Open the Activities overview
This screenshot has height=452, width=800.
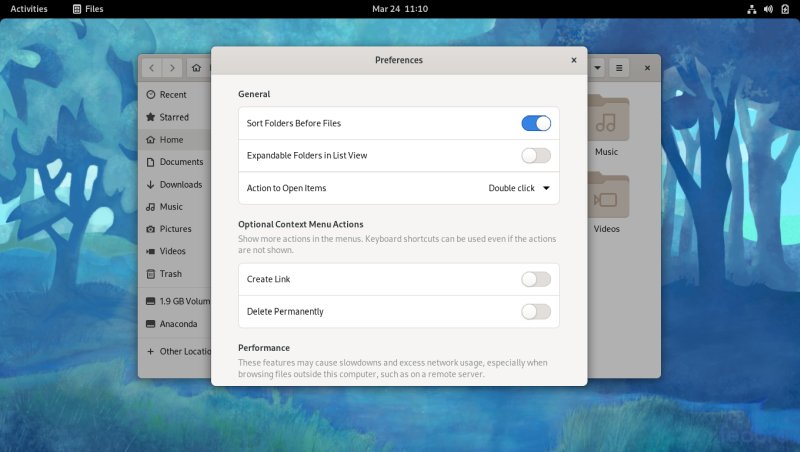point(29,9)
